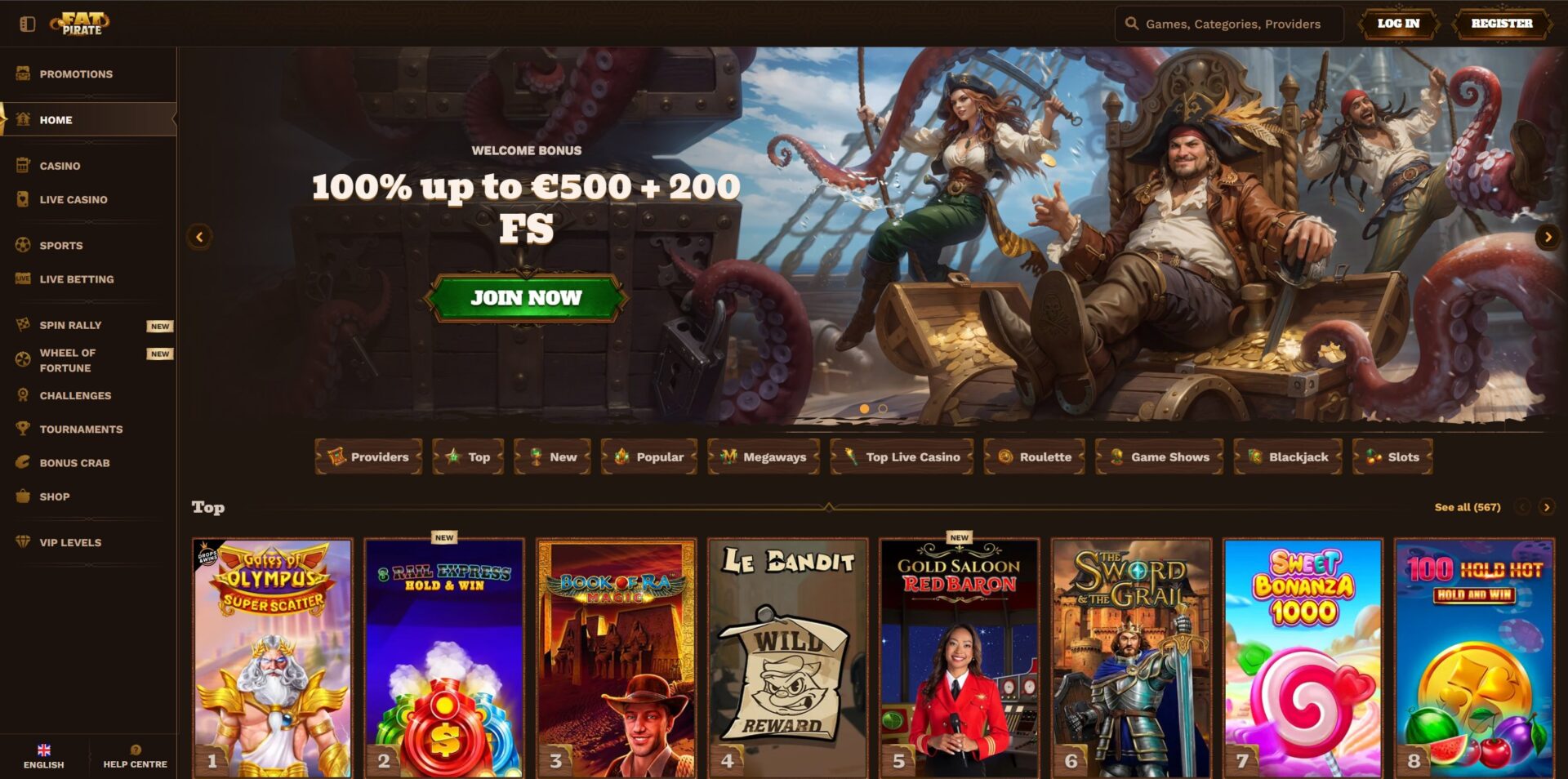
Task: Select the VIP Levels diamond icon
Action: [23, 541]
